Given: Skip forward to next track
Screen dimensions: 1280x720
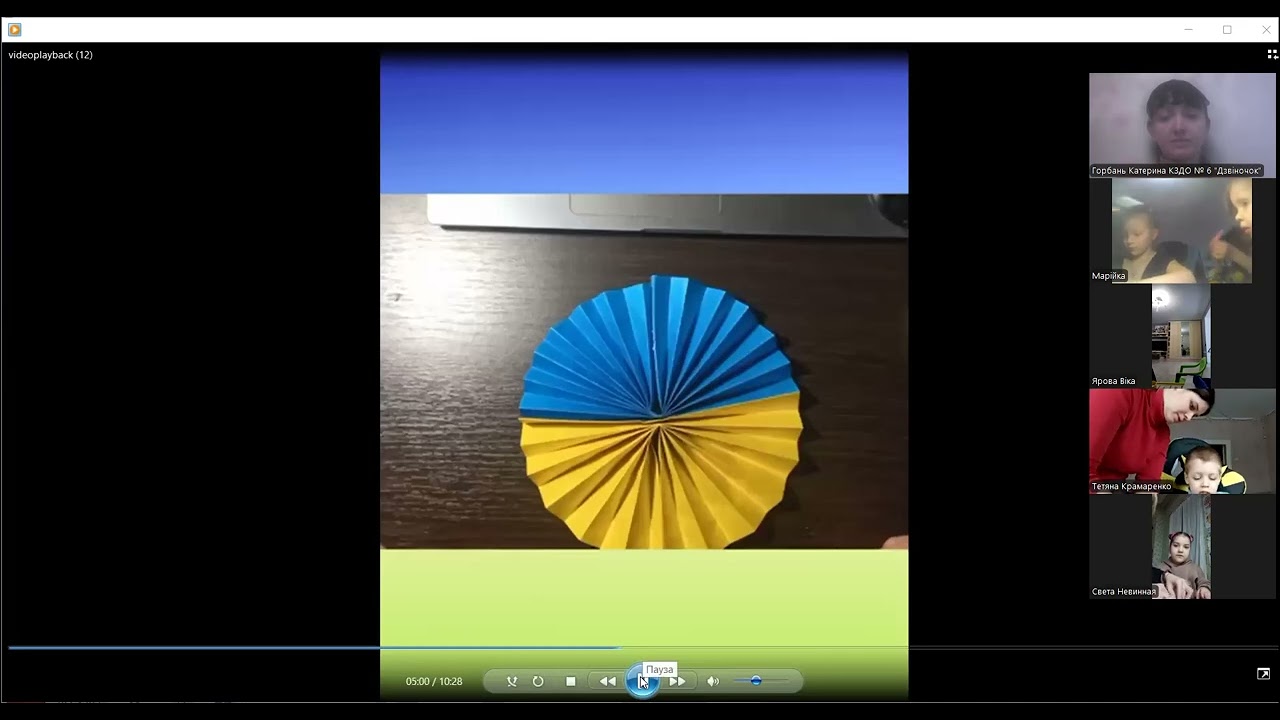Looking at the screenshot, I should (x=678, y=681).
